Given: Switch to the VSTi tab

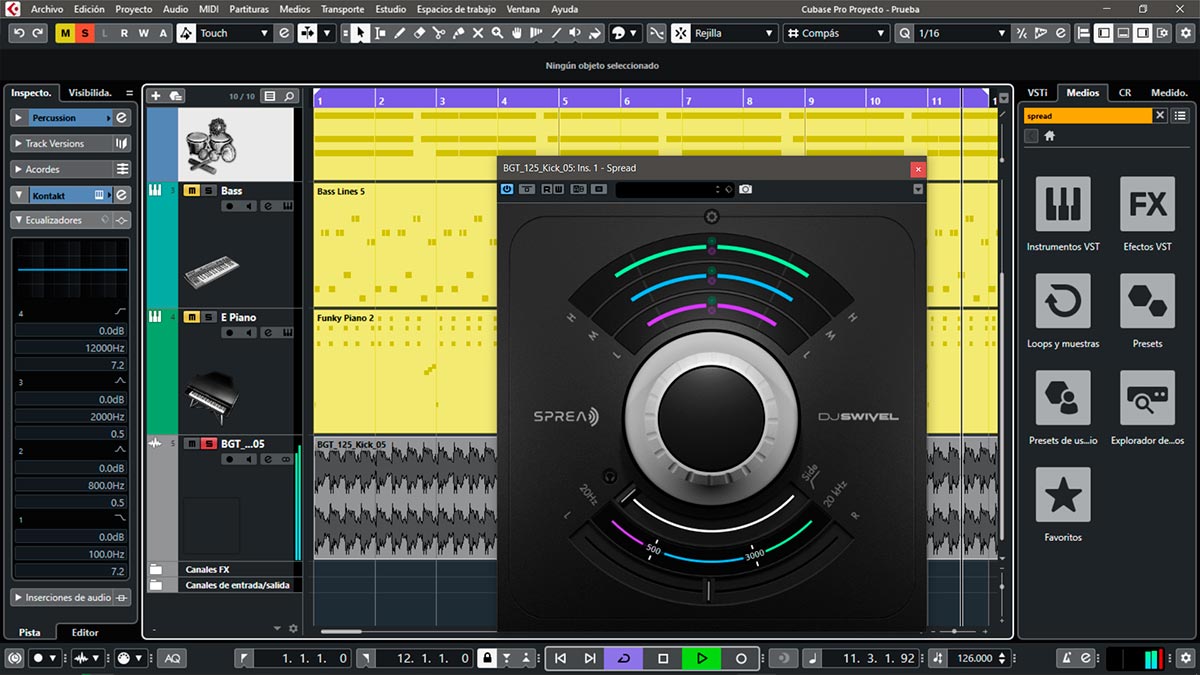Looking at the screenshot, I should click(x=1037, y=92).
